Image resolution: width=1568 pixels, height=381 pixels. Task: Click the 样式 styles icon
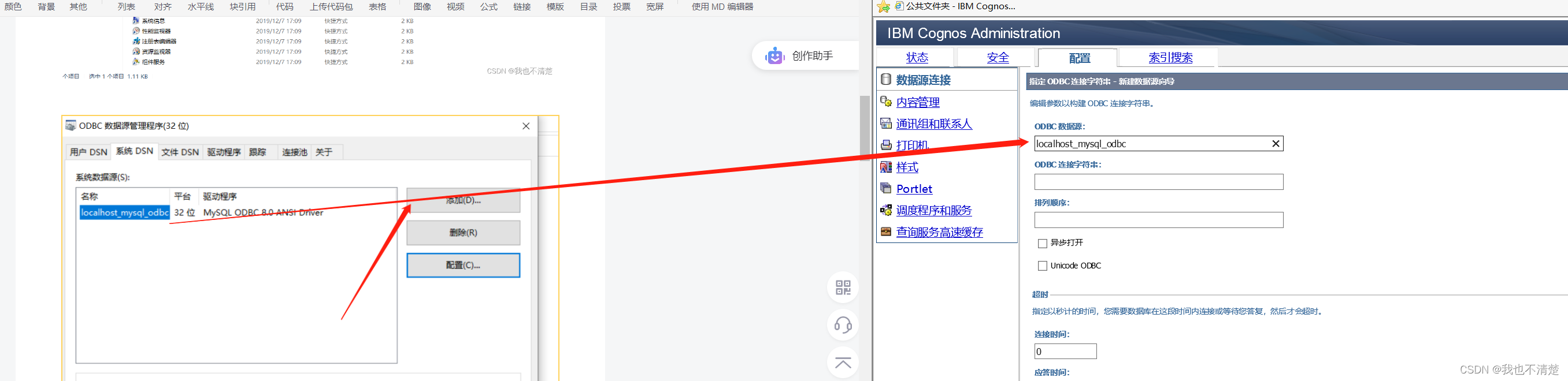tap(886, 166)
